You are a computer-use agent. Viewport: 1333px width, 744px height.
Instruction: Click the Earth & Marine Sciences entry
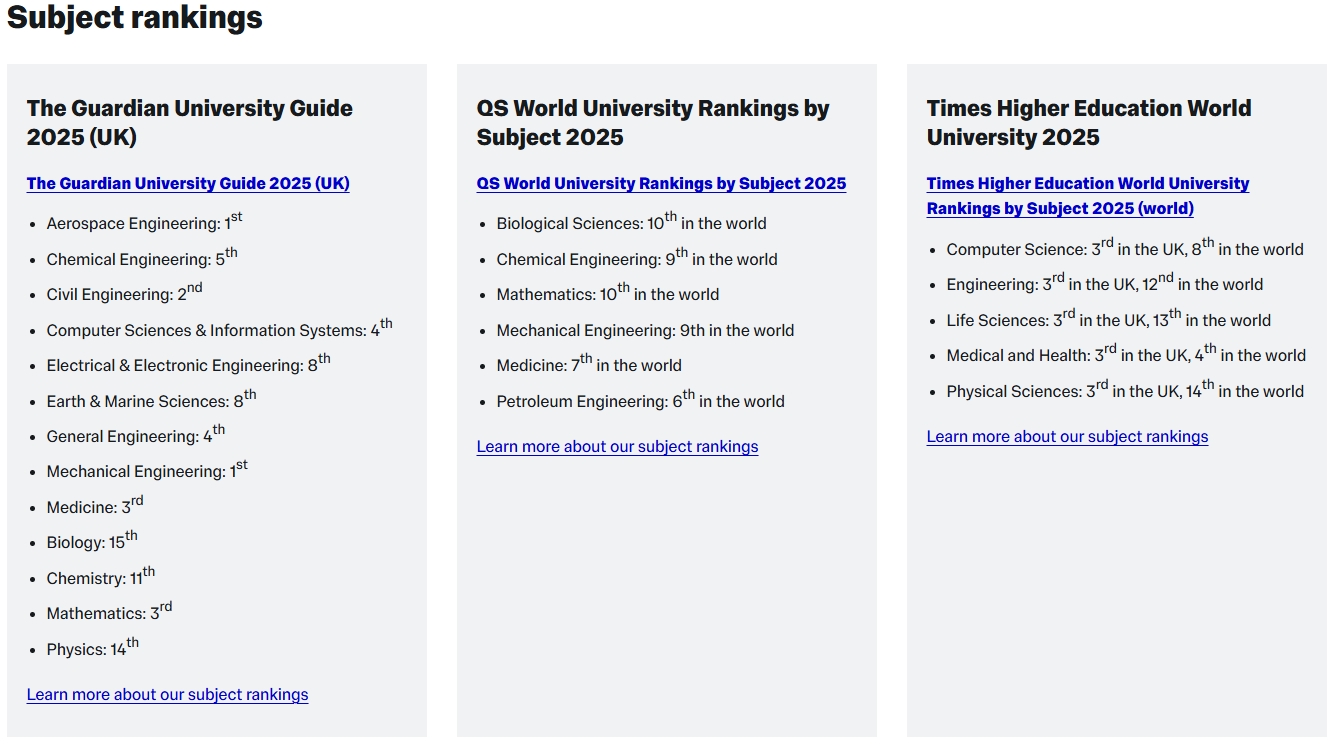pos(151,400)
